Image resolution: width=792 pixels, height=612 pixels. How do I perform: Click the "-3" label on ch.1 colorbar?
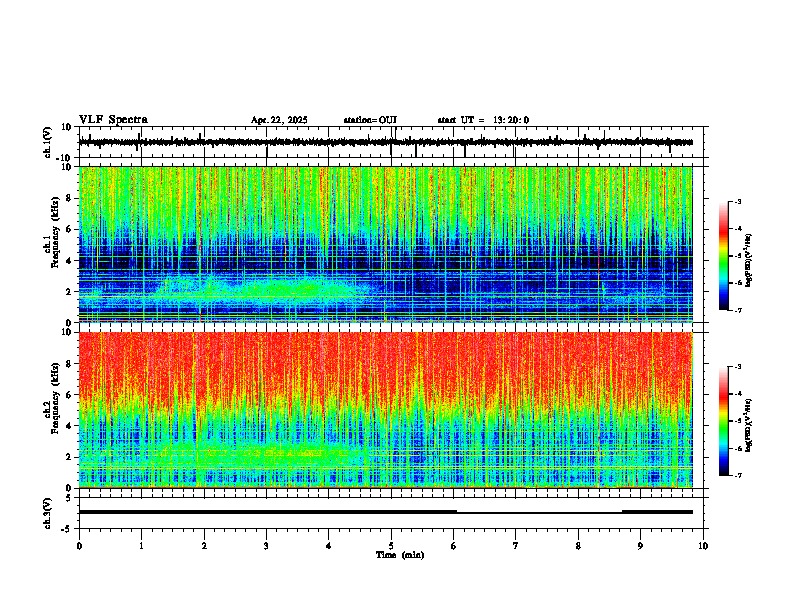click(x=737, y=201)
